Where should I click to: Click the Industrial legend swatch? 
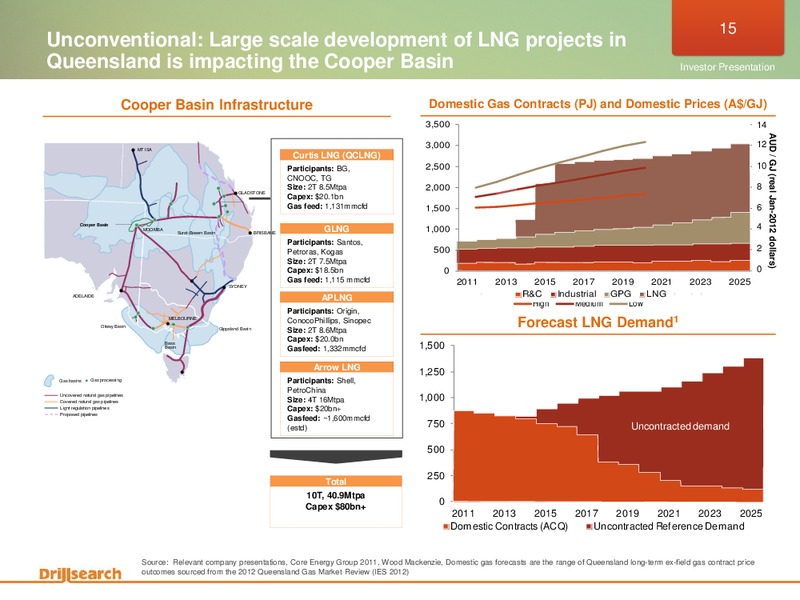(554, 294)
